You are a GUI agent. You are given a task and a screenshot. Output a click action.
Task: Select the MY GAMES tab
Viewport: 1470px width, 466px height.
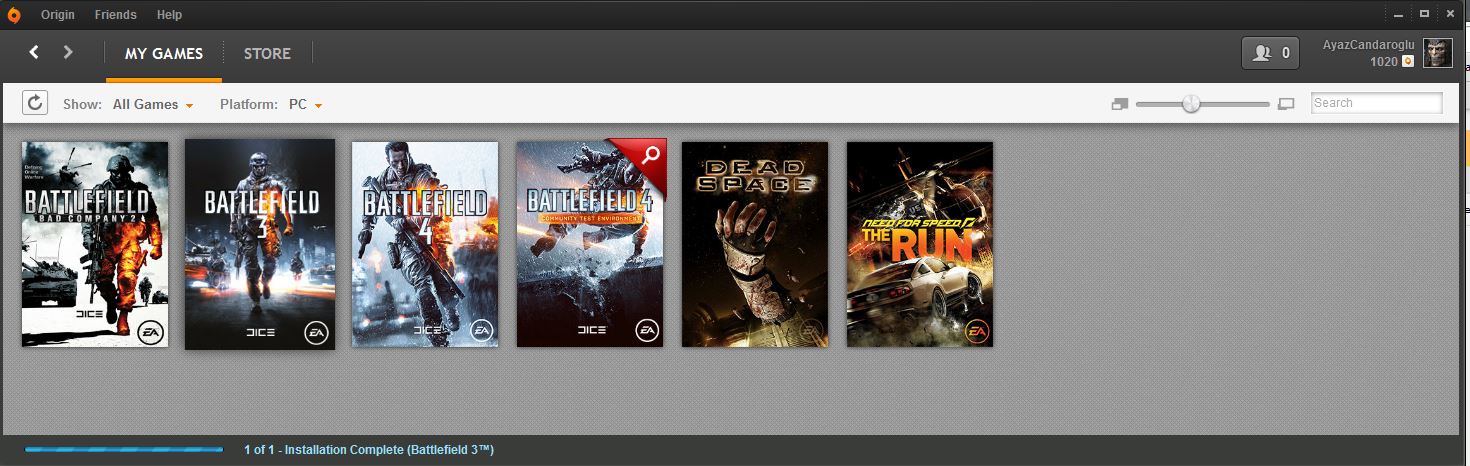point(164,54)
